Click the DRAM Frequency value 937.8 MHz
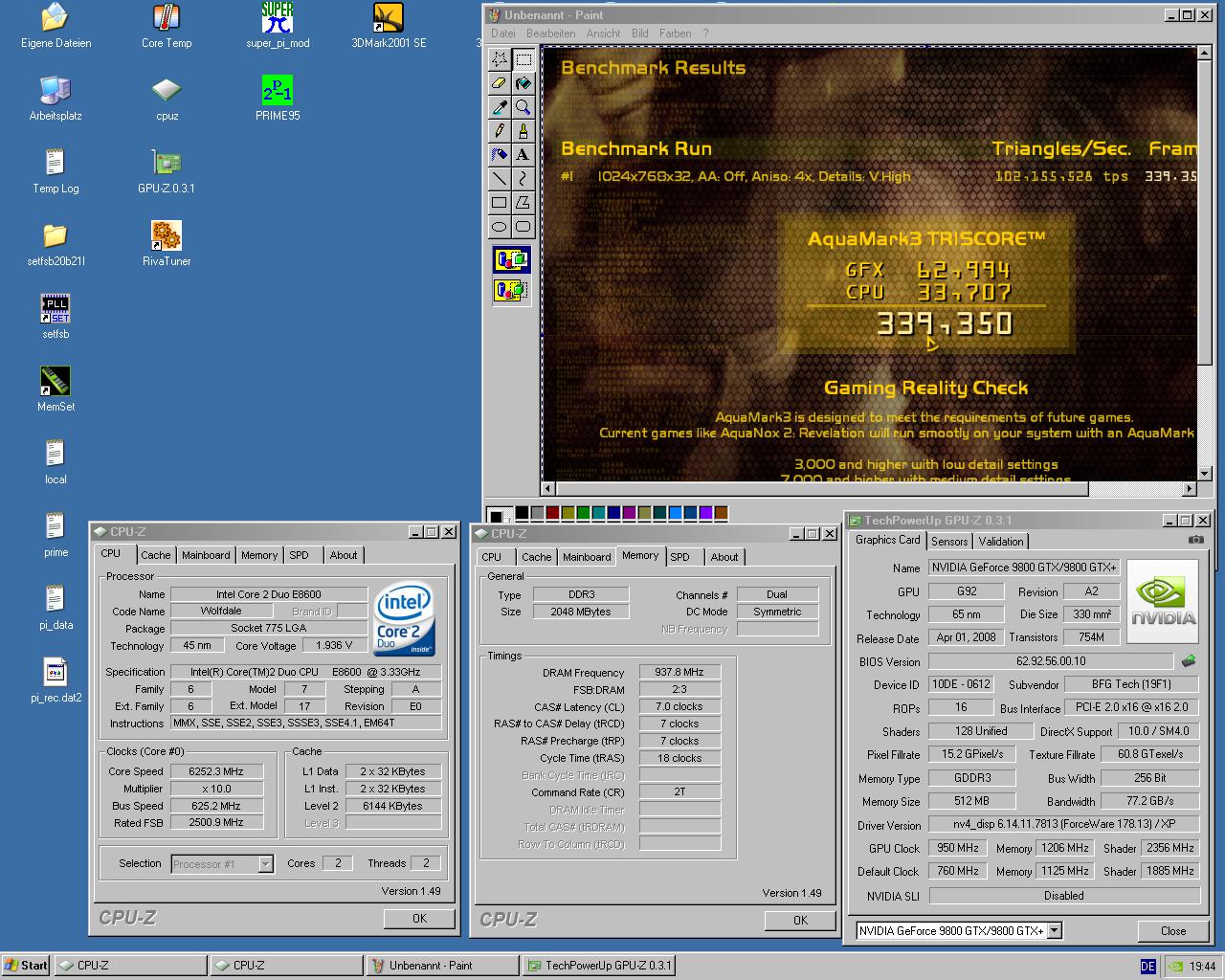Viewport: 1225px width, 980px height. point(679,673)
